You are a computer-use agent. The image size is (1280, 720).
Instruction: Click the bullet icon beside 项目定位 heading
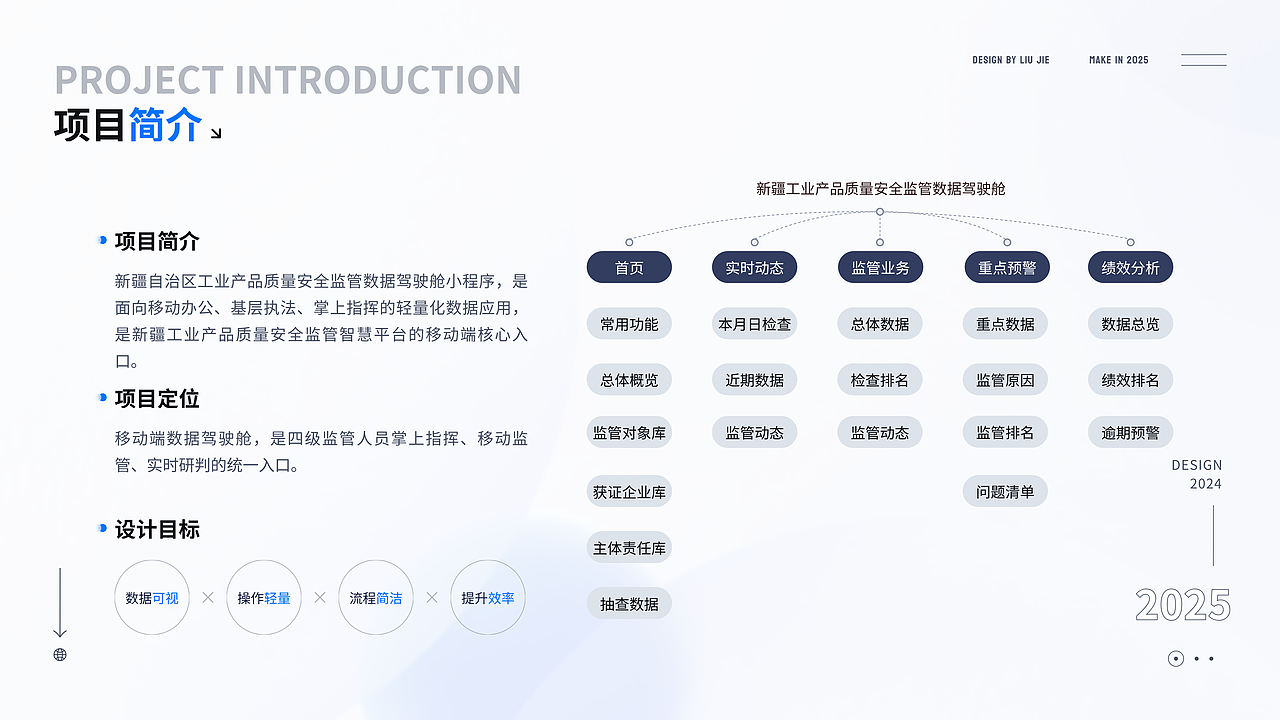pos(99,398)
